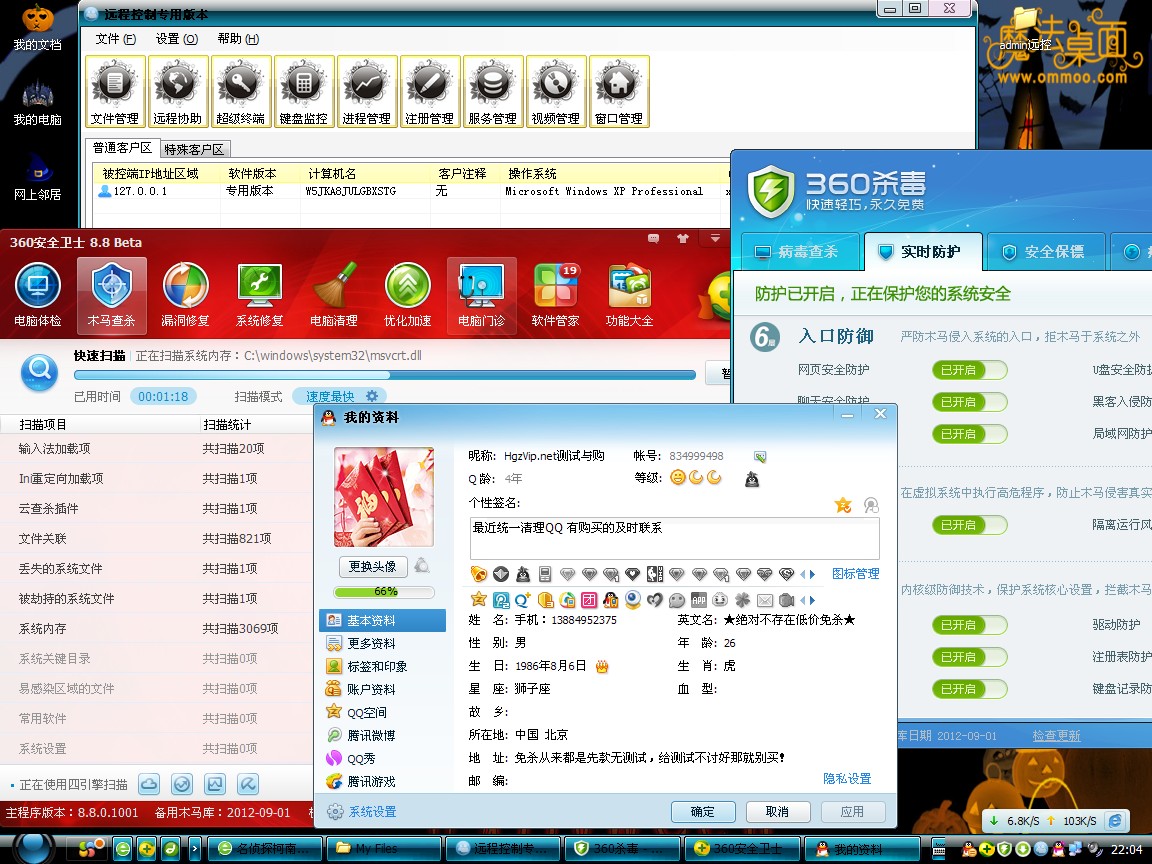Click the quick scan progress bar
This screenshot has height=864, width=1152.
click(x=384, y=375)
